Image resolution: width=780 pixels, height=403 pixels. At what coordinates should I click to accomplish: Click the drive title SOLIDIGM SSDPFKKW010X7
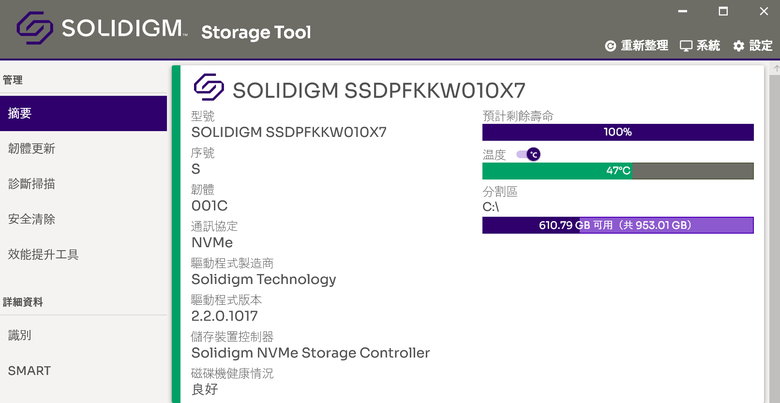point(379,91)
